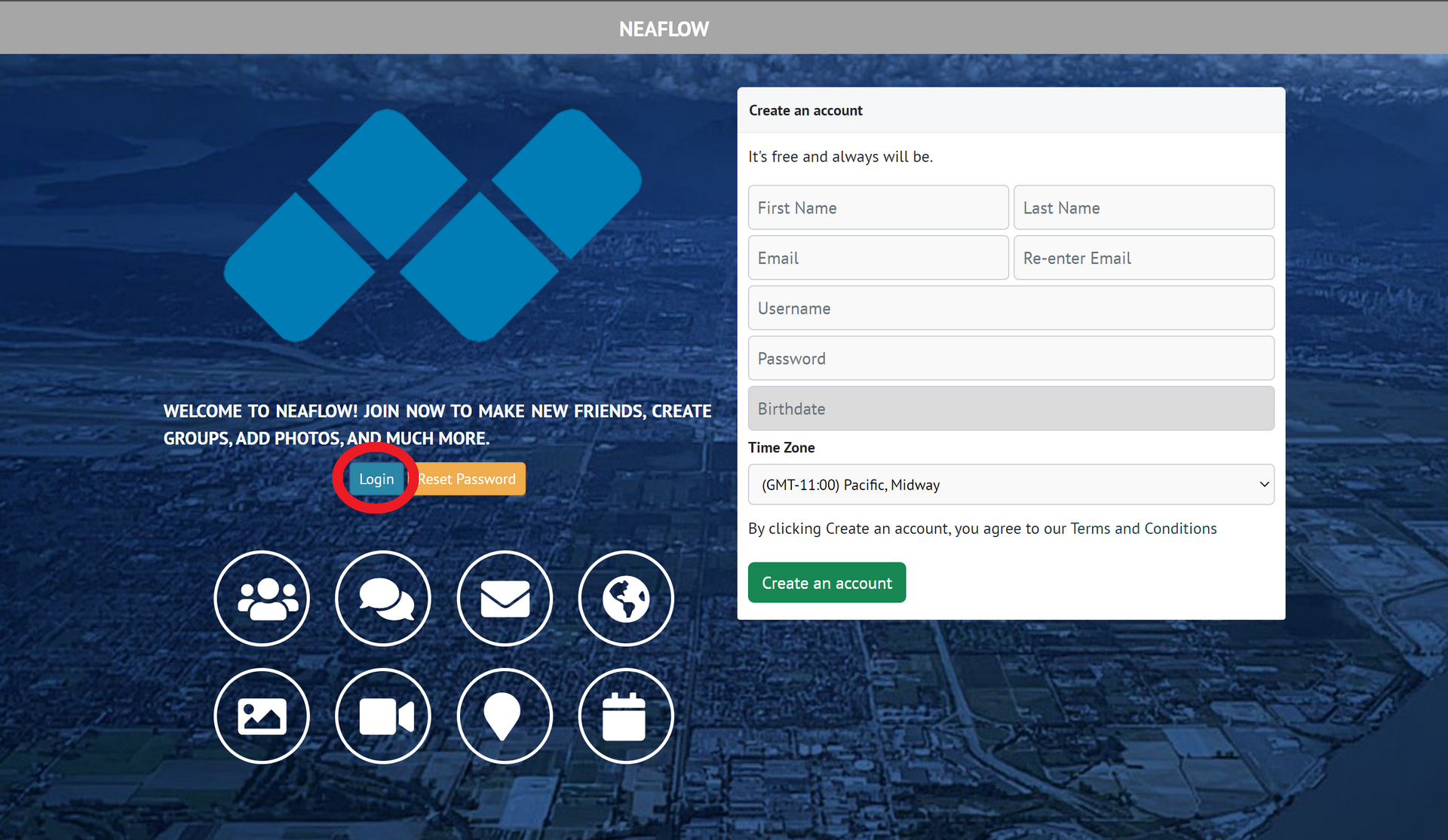
Task: Open the Terms and Conditions link
Action: point(1143,529)
